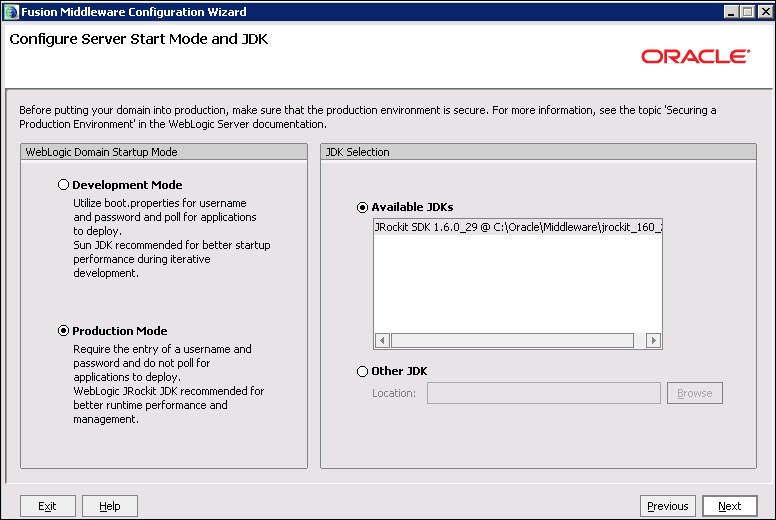Click the Oracle logo in the header
The image size is (776, 520).
click(x=695, y=56)
